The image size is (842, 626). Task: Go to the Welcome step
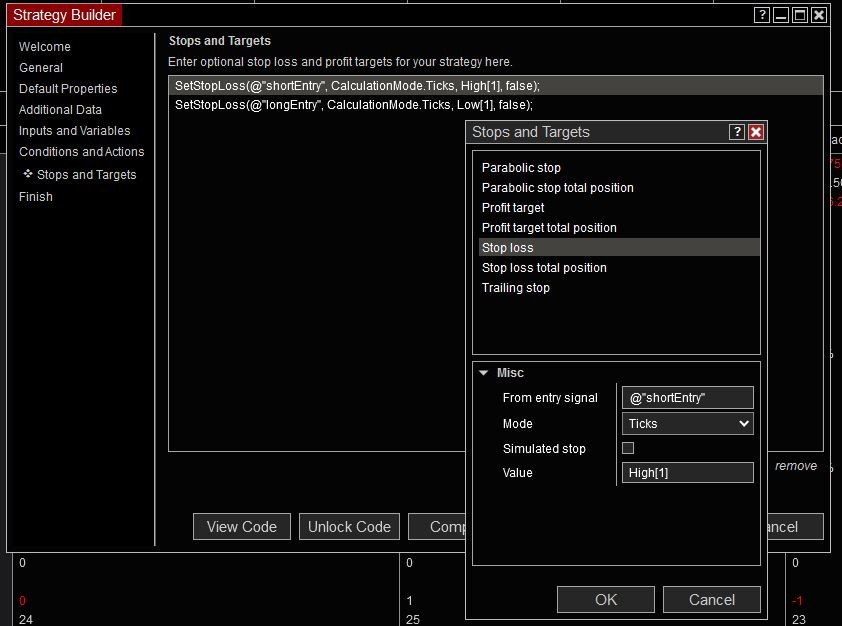(45, 47)
